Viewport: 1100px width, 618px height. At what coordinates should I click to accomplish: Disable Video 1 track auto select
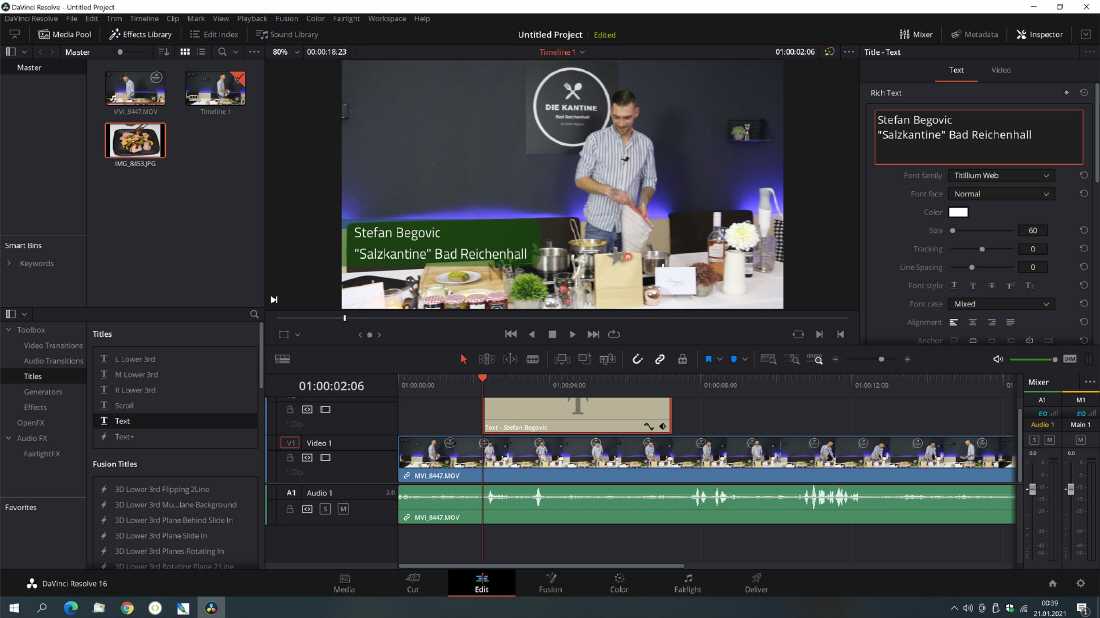(307, 457)
